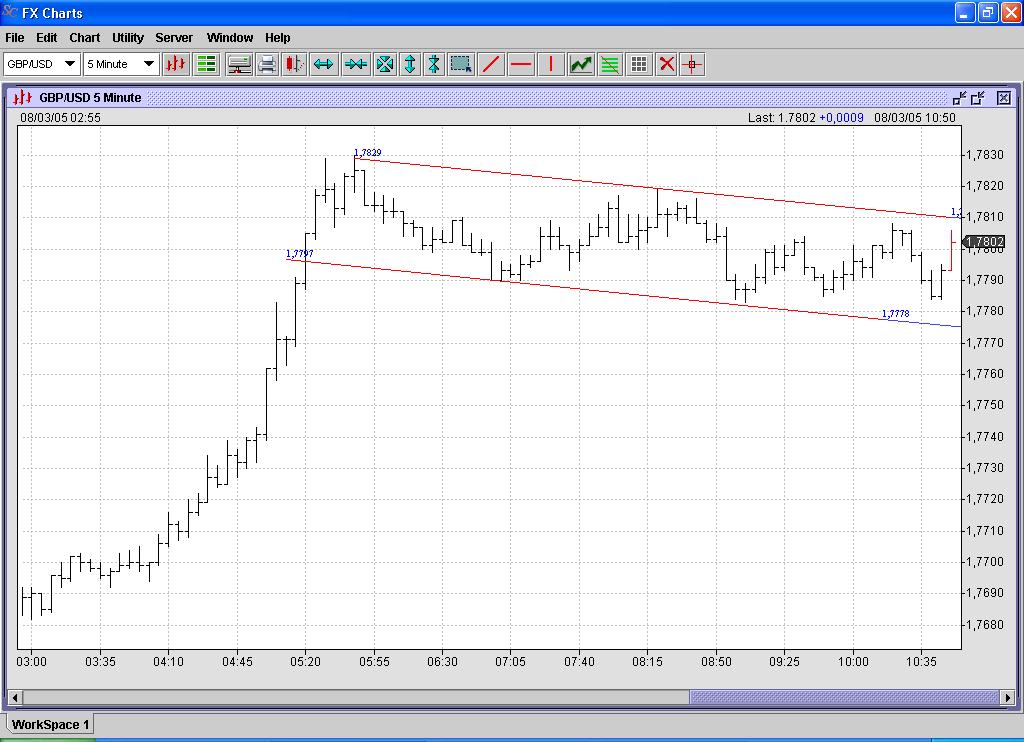This screenshot has height=742, width=1024.
Task: Select the diagonal trend line drawing tool
Action: 491,64
